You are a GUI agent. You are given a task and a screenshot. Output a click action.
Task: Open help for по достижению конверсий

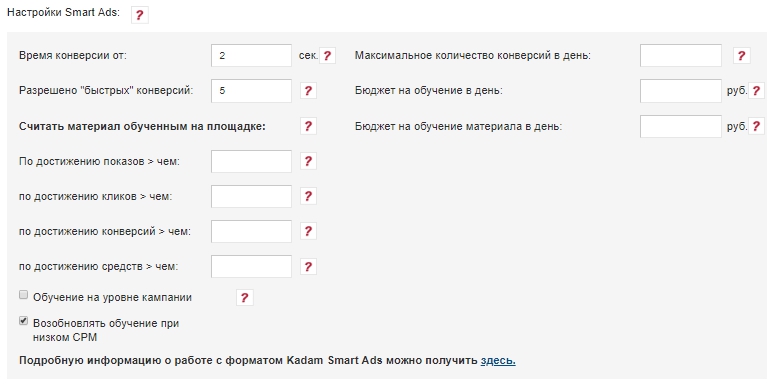308,232
